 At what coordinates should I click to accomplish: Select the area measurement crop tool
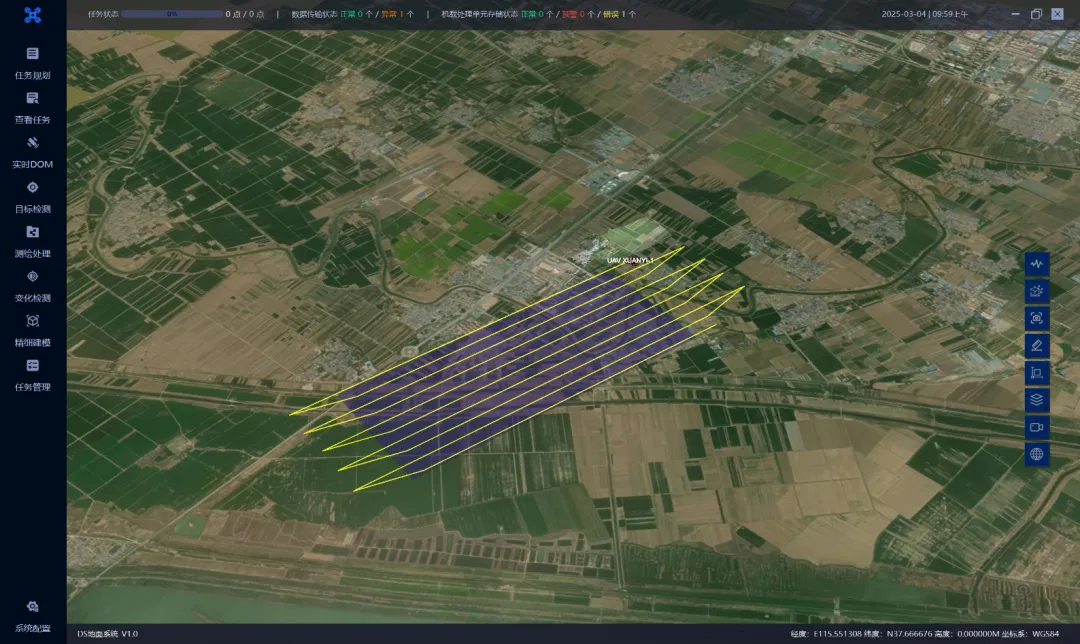[x=1036, y=372]
